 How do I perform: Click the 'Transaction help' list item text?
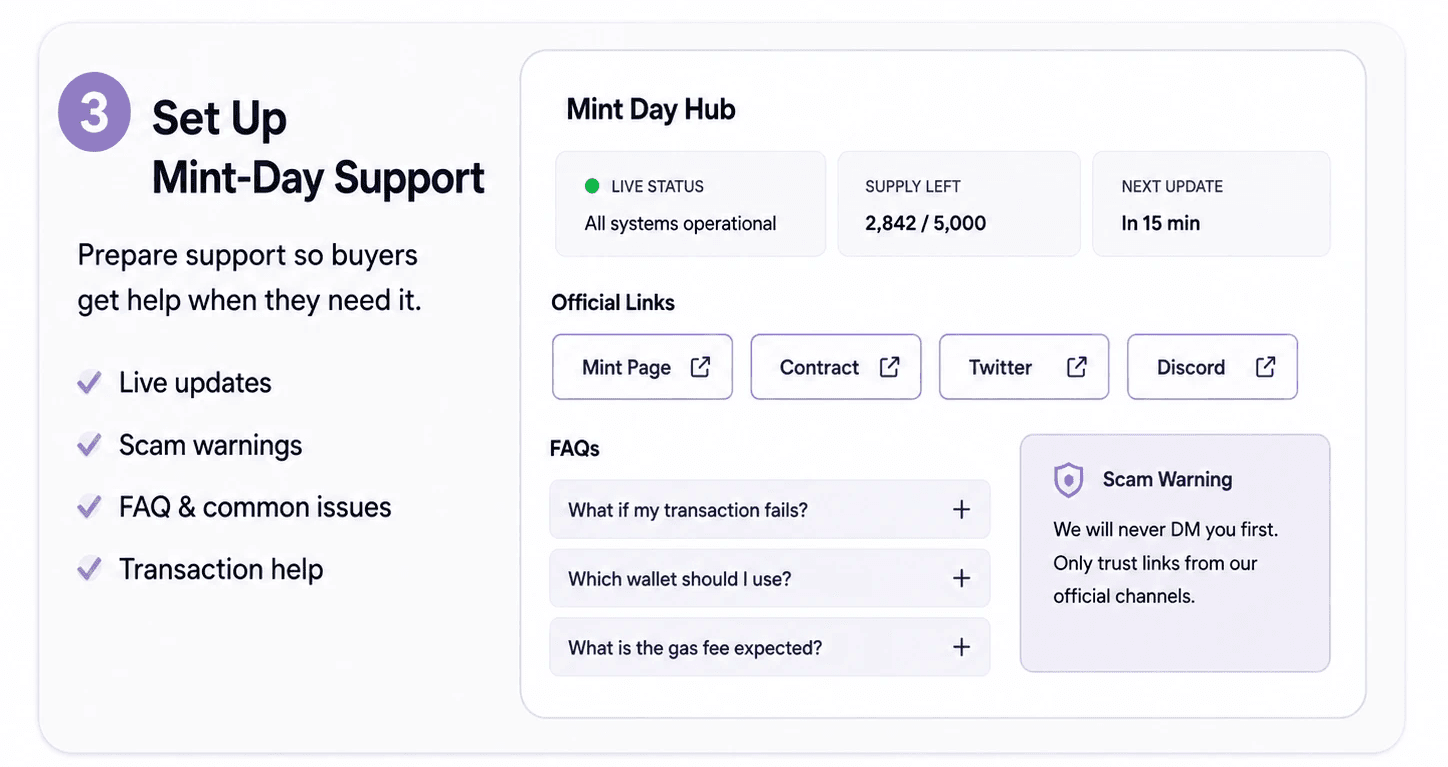coord(221,569)
